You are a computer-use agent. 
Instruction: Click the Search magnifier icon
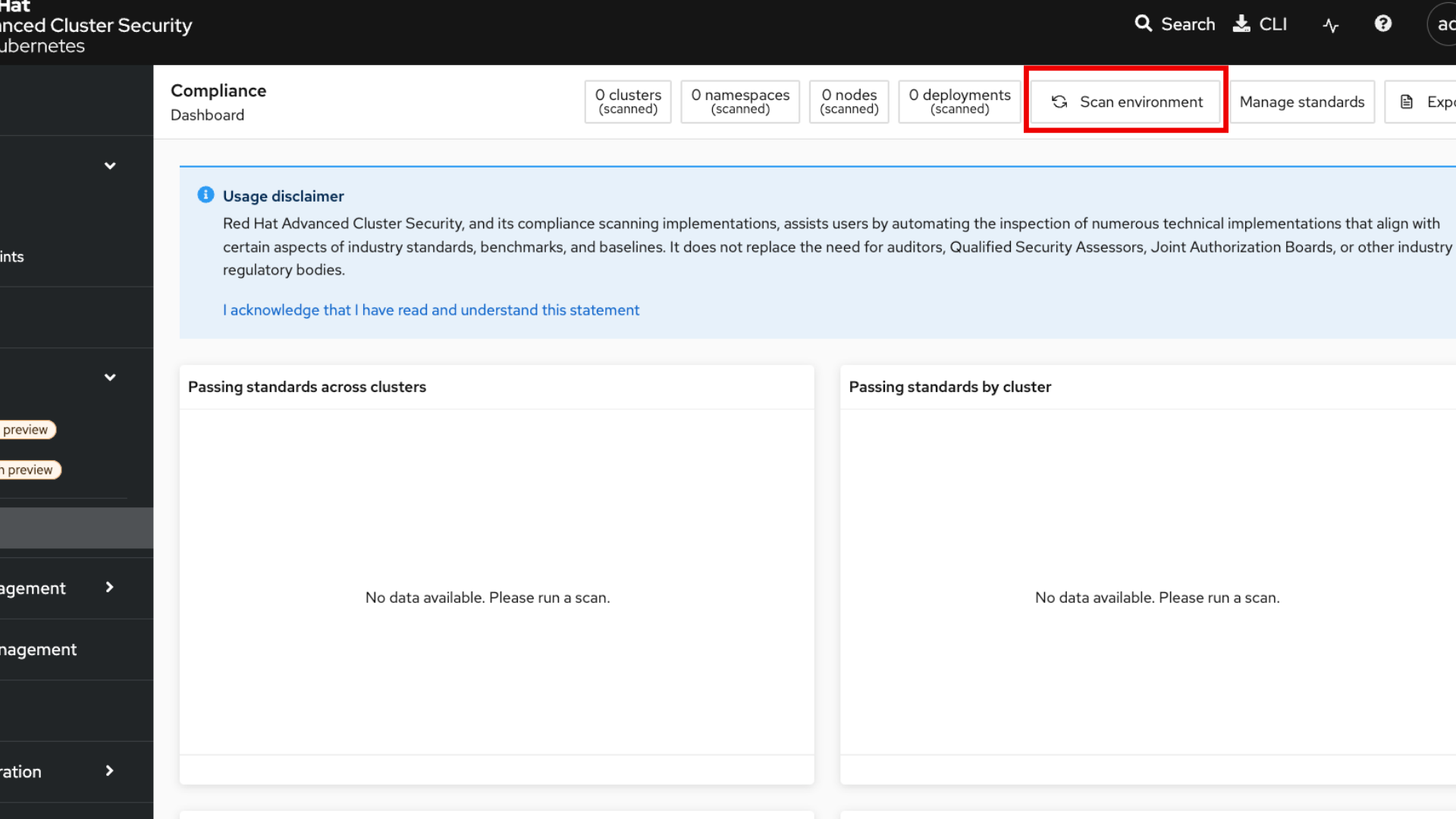[1143, 24]
